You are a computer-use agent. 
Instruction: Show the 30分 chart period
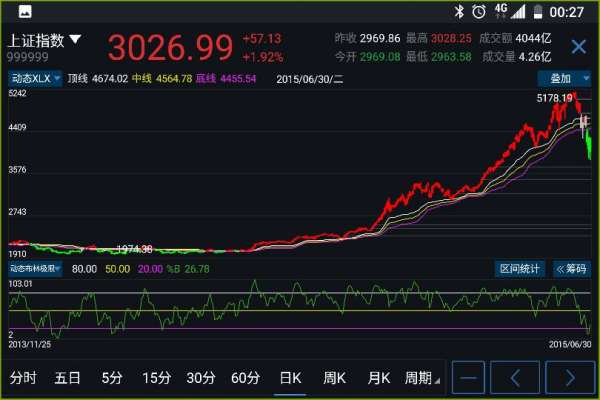(x=201, y=378)
